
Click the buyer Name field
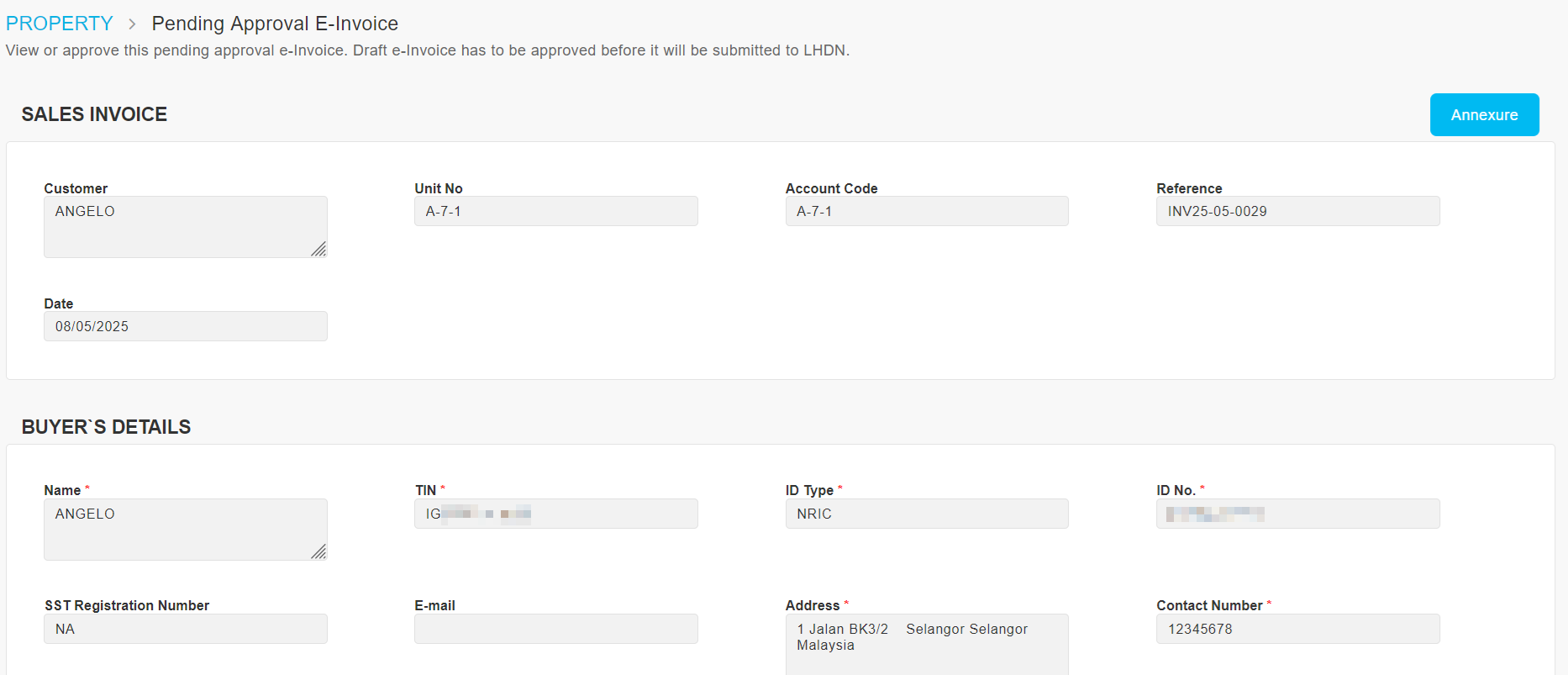point(186,530)
